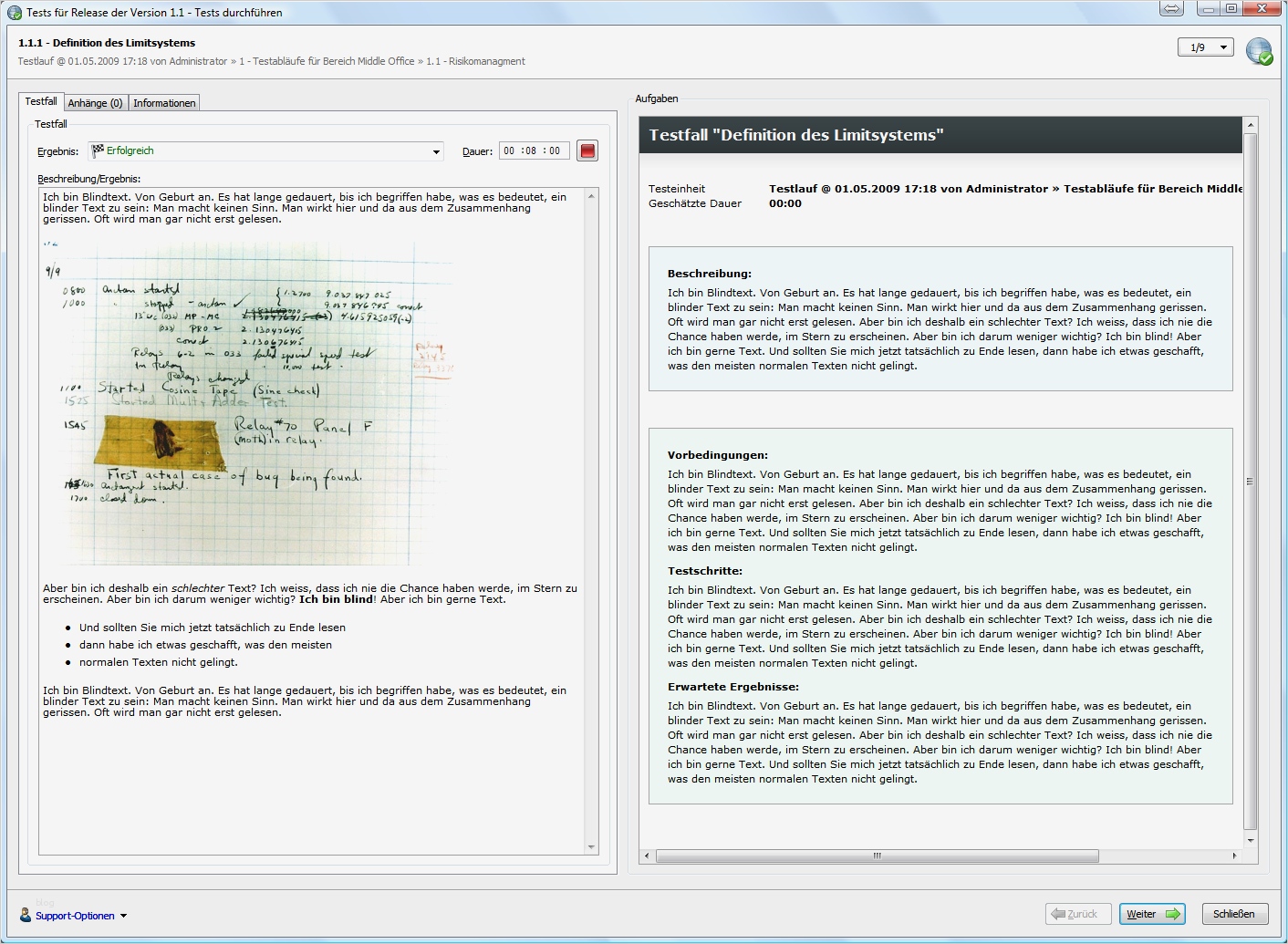The width and height of the screenshot is (1288, 944).
Task: Open the 1/9 test case selector dropdown
Action: [x=1206, y=47]
